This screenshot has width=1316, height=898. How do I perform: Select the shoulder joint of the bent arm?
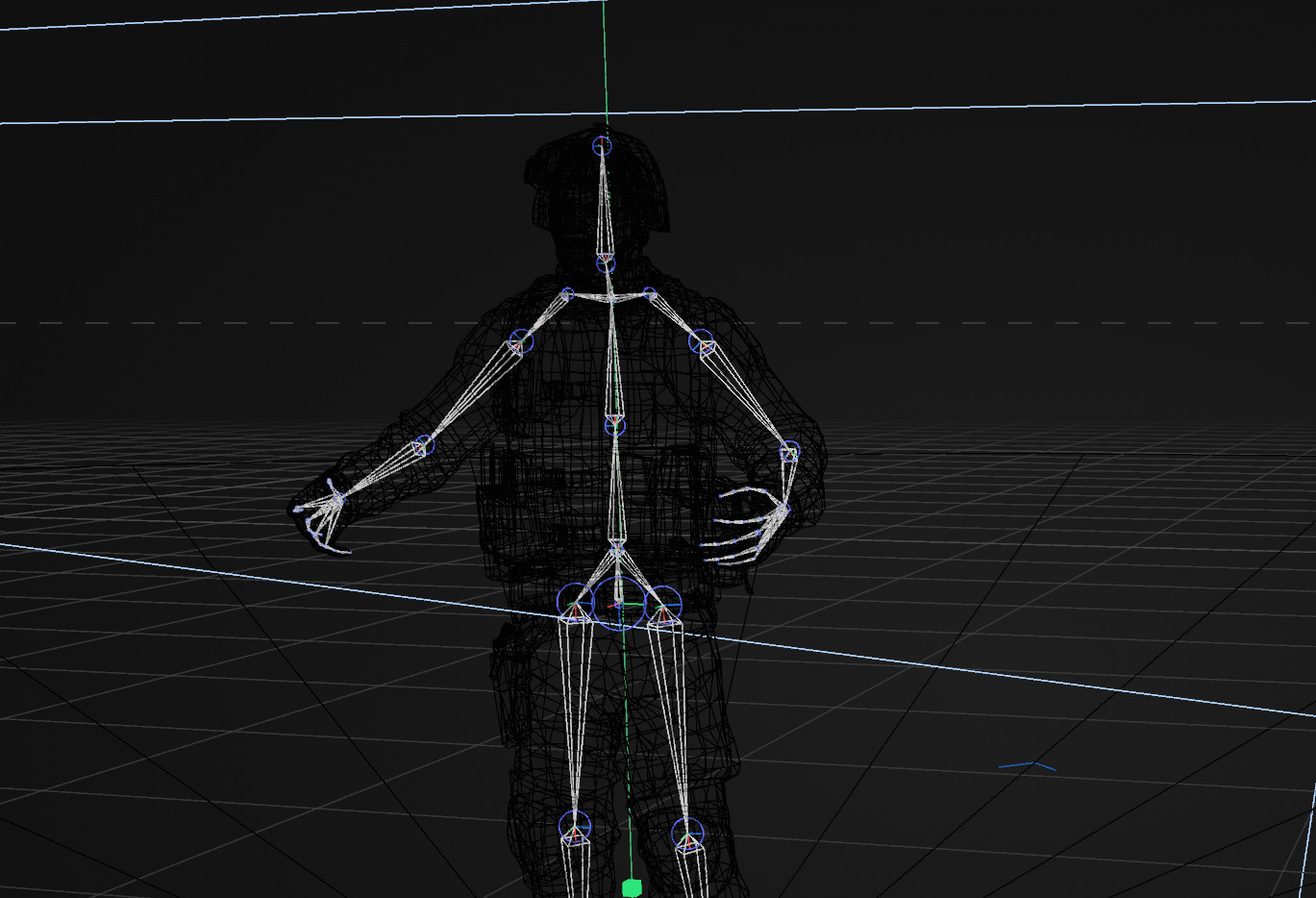[702, 341]
